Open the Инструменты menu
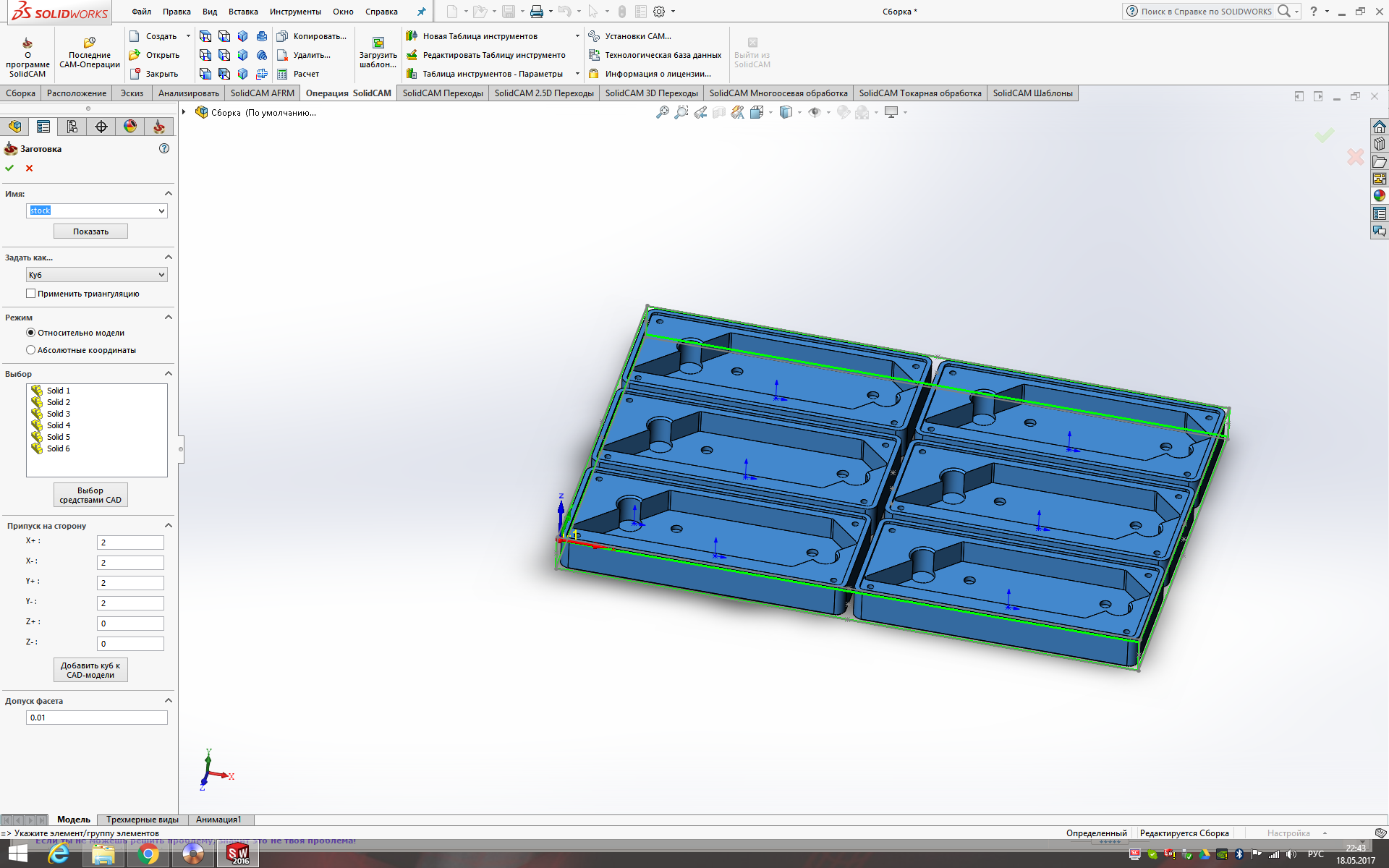 [295, 12]
